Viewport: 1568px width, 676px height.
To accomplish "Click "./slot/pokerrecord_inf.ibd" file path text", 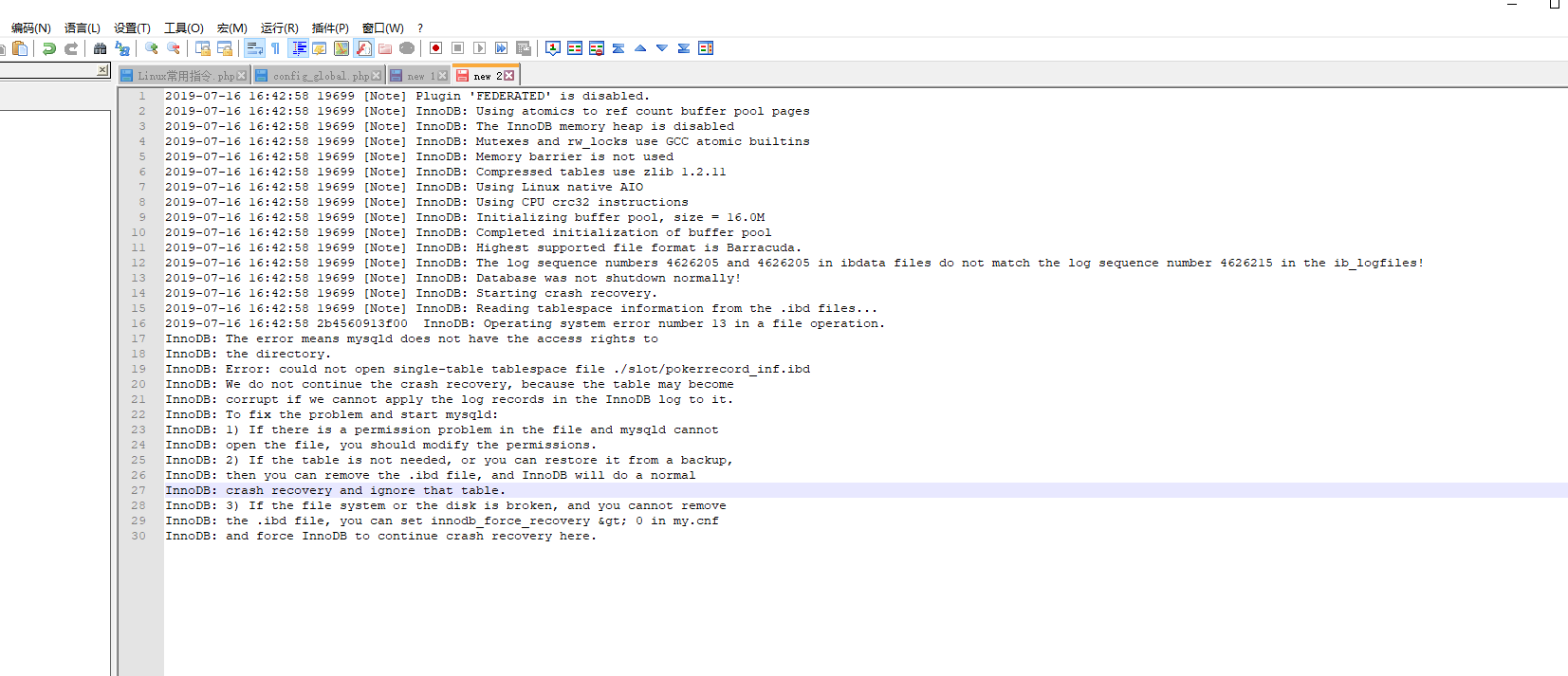I will pyautogui.click(x=711, y=369).
